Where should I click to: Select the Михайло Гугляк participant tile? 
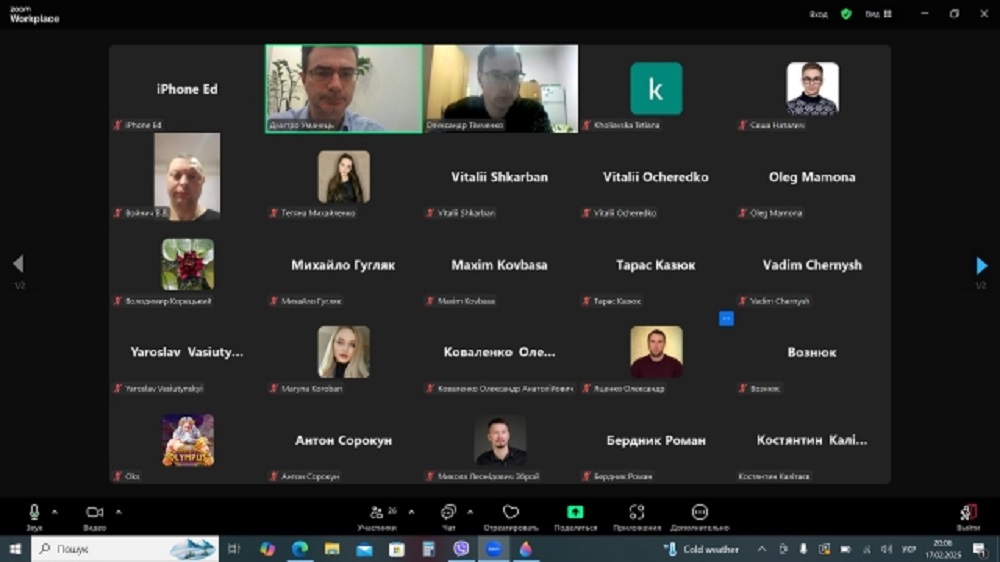coord(343,265)
